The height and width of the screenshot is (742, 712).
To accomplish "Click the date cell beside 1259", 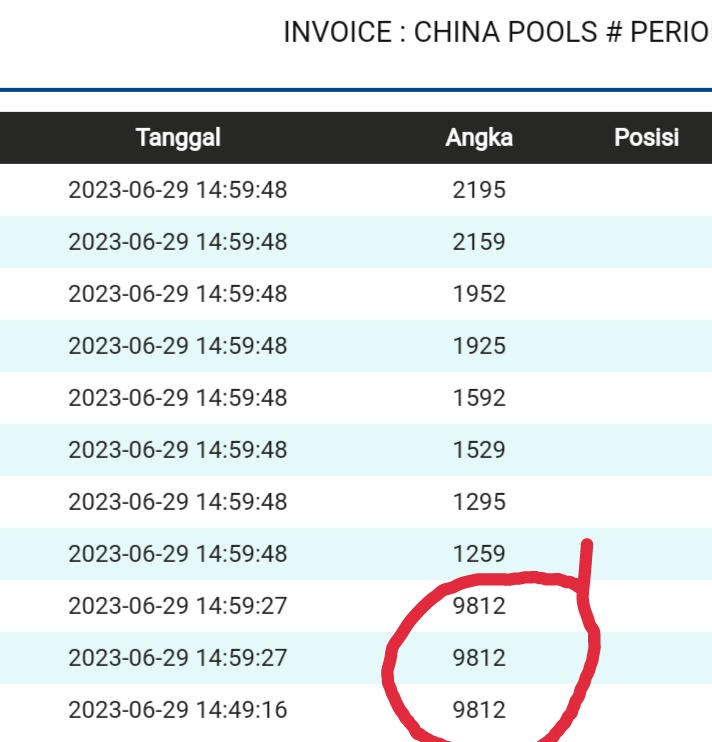I will [178, 554].
